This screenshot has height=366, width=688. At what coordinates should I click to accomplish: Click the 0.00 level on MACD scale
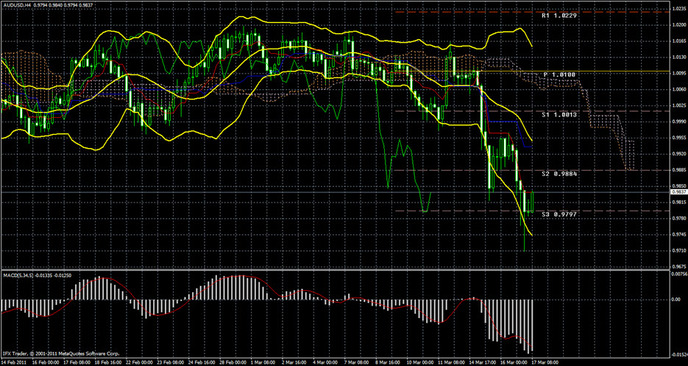click(x=676, y=300)
